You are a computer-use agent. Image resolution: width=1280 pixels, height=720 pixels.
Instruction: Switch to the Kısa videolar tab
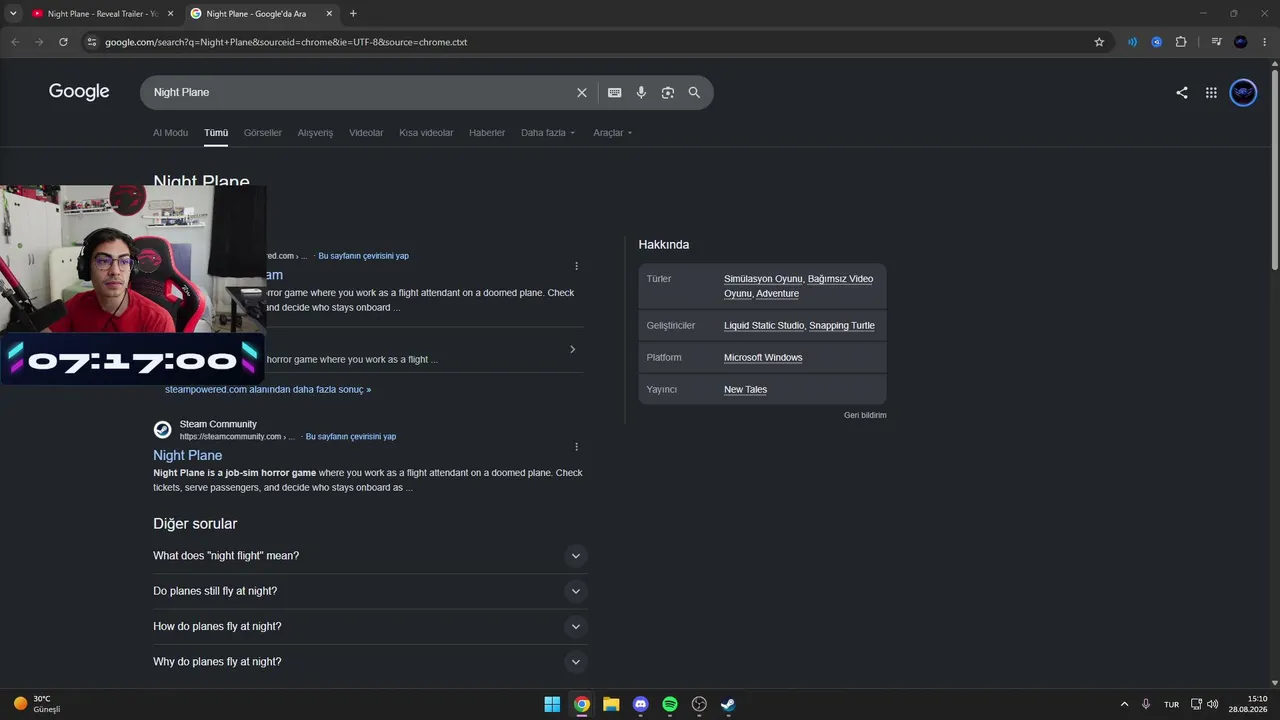426,133
